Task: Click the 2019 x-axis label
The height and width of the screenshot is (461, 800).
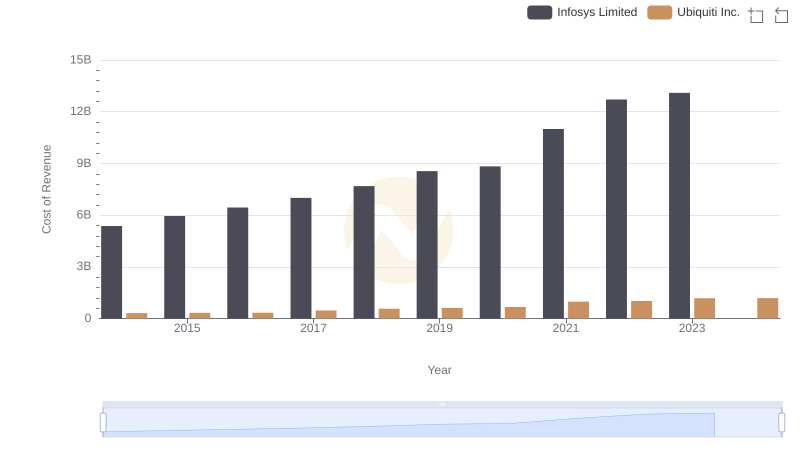Action: pyautogui.click(x=439, y=328)
